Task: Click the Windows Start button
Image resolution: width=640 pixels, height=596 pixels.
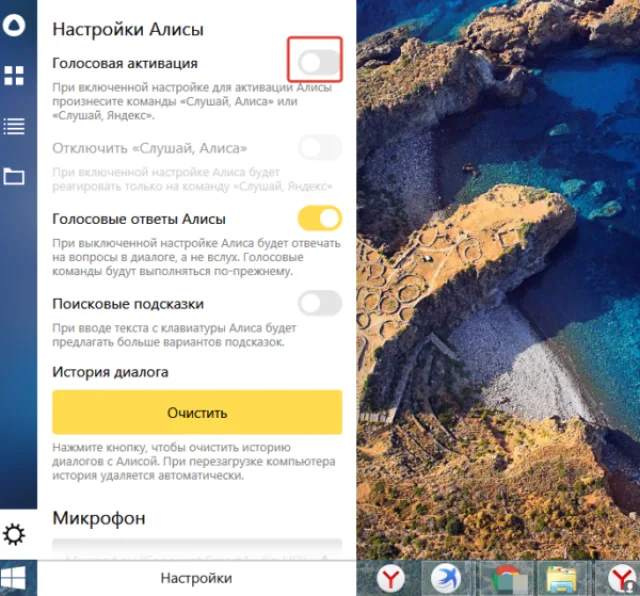Action: click(14, 578)
